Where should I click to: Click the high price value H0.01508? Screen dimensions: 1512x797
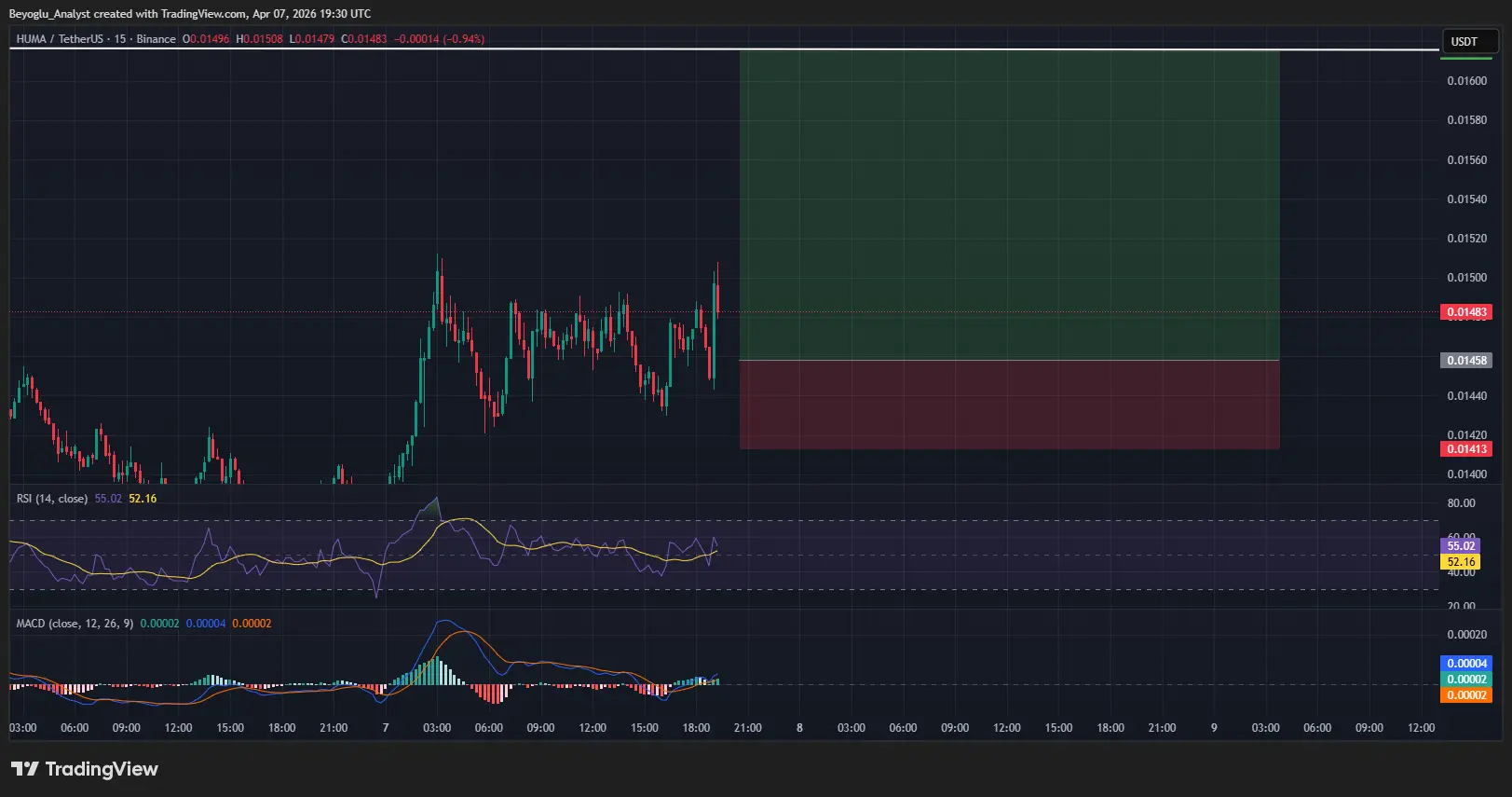coord(260,39)
